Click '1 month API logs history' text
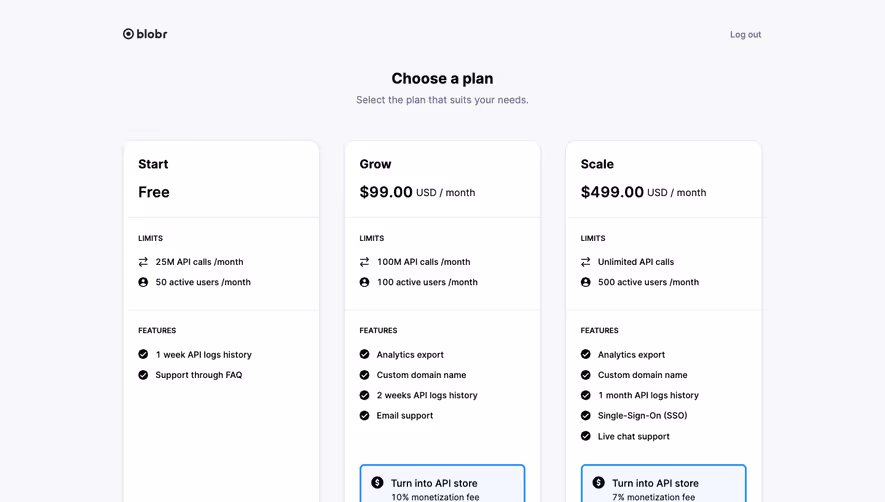 click(x=648, y=395)
